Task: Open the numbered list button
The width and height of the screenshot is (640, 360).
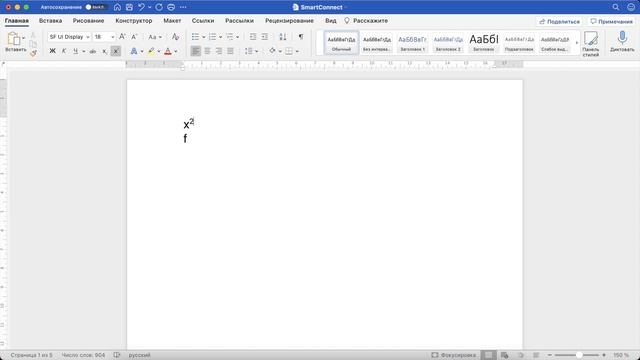Action: (213, 37)
